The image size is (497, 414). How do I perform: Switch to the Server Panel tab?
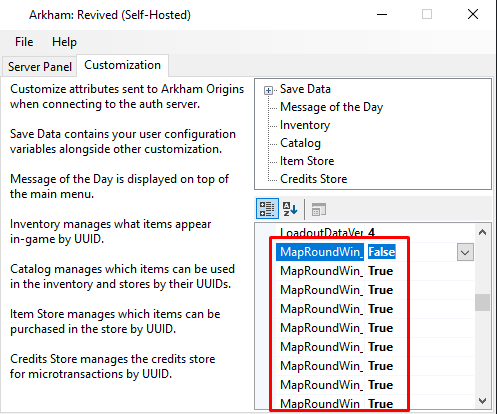[x=40, y=67]
